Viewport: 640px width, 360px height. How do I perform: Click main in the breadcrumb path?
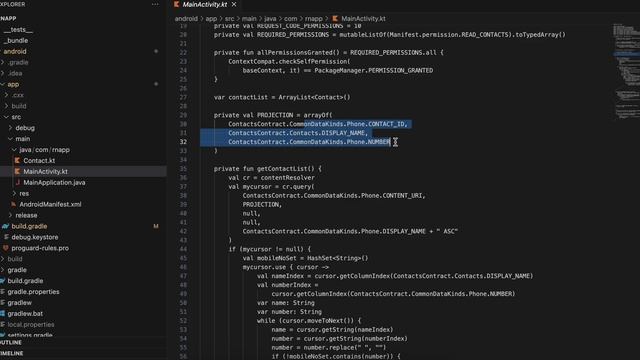point(249,19)
